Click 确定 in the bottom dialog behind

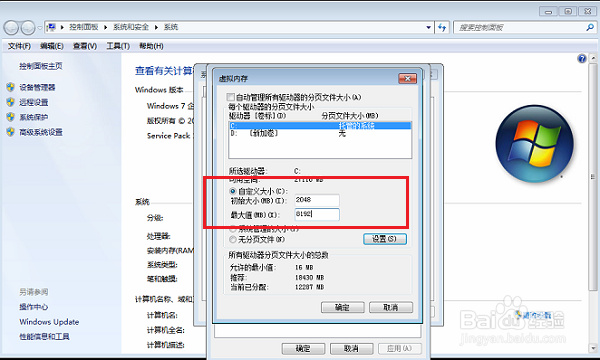point(303,349)
